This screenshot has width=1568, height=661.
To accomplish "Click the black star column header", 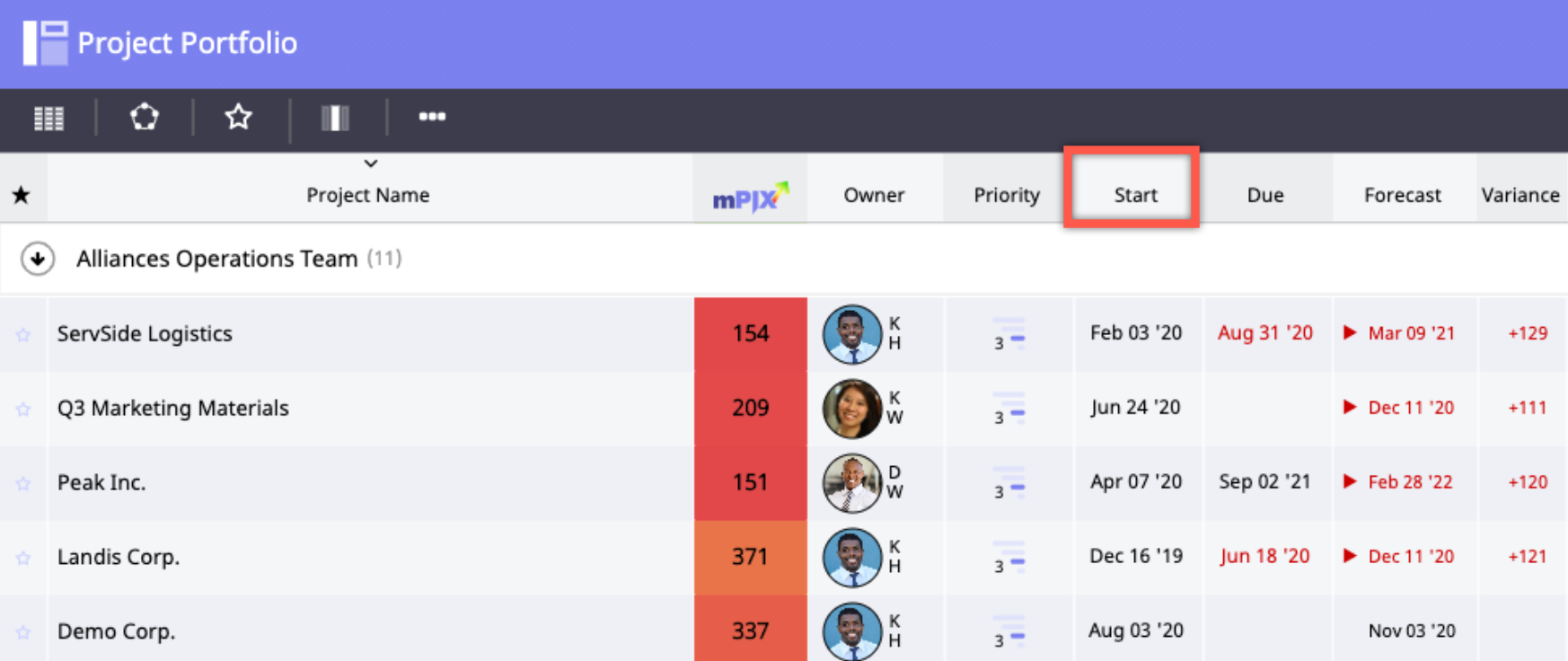I will click(22, 195).
